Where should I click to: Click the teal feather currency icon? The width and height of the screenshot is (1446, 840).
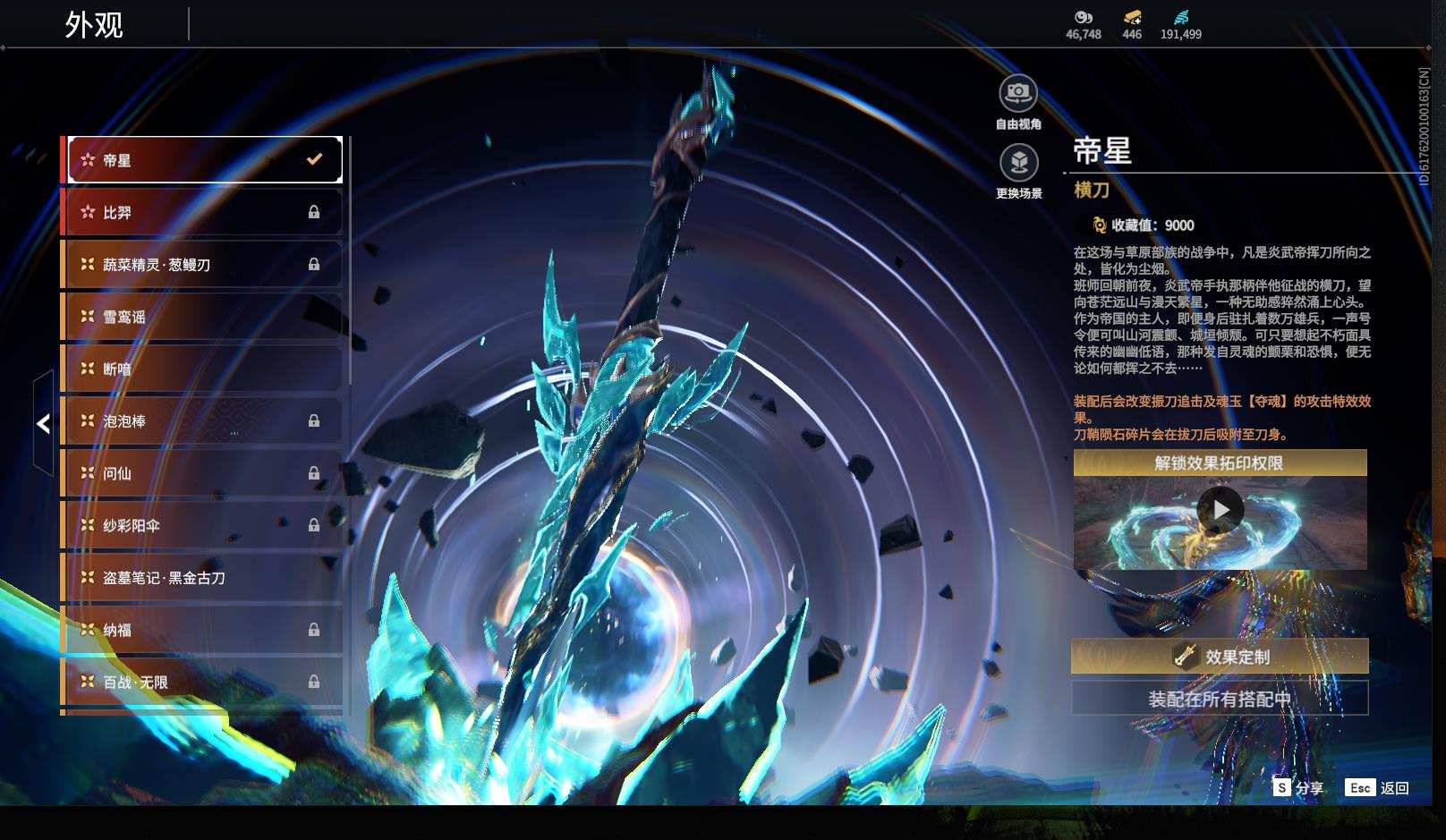coord(1181,17)
